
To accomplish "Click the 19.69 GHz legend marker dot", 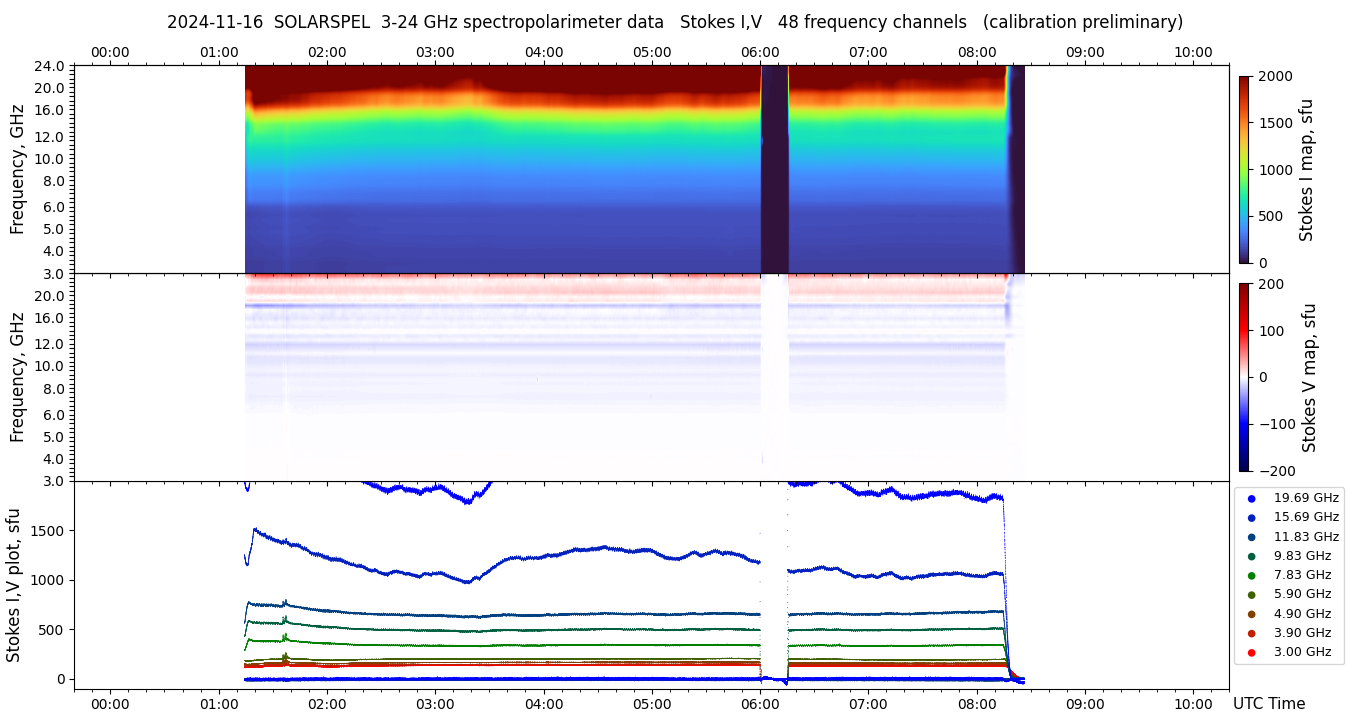I will click(x=1251, y=498).
